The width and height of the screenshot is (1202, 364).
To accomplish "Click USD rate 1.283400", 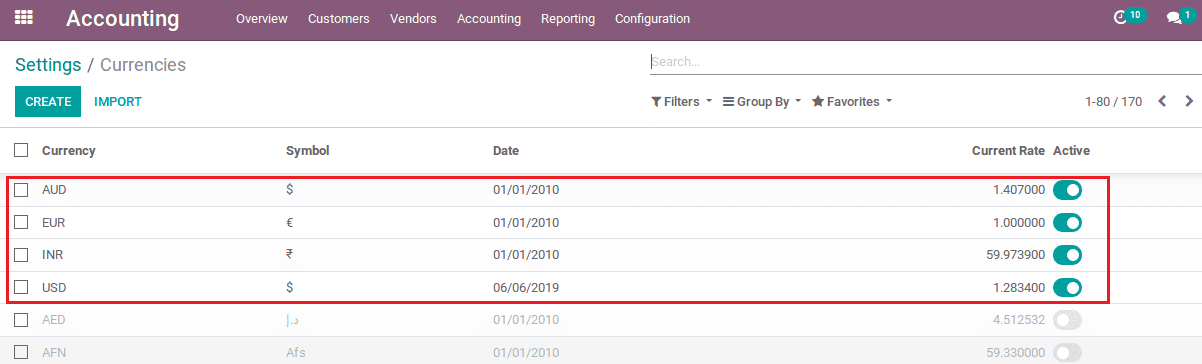I will [x=1019, y=288].
